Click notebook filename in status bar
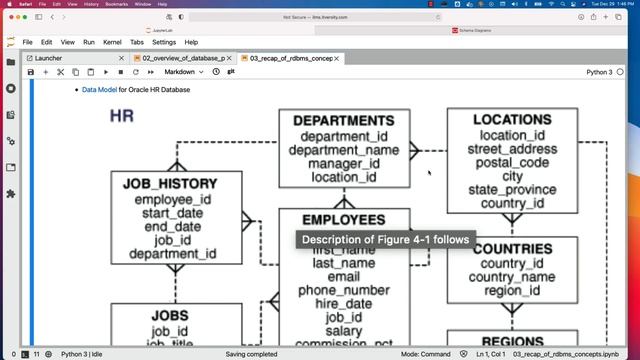 click(566, 354)
